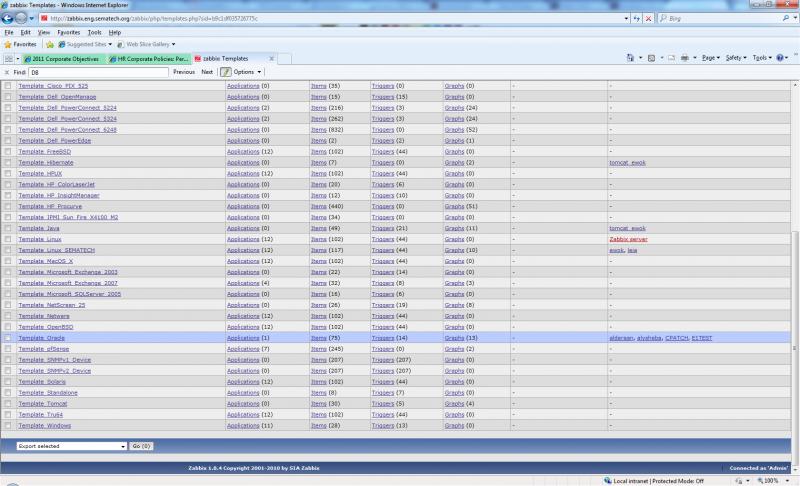Click Find Next button

tap(207, 72)
